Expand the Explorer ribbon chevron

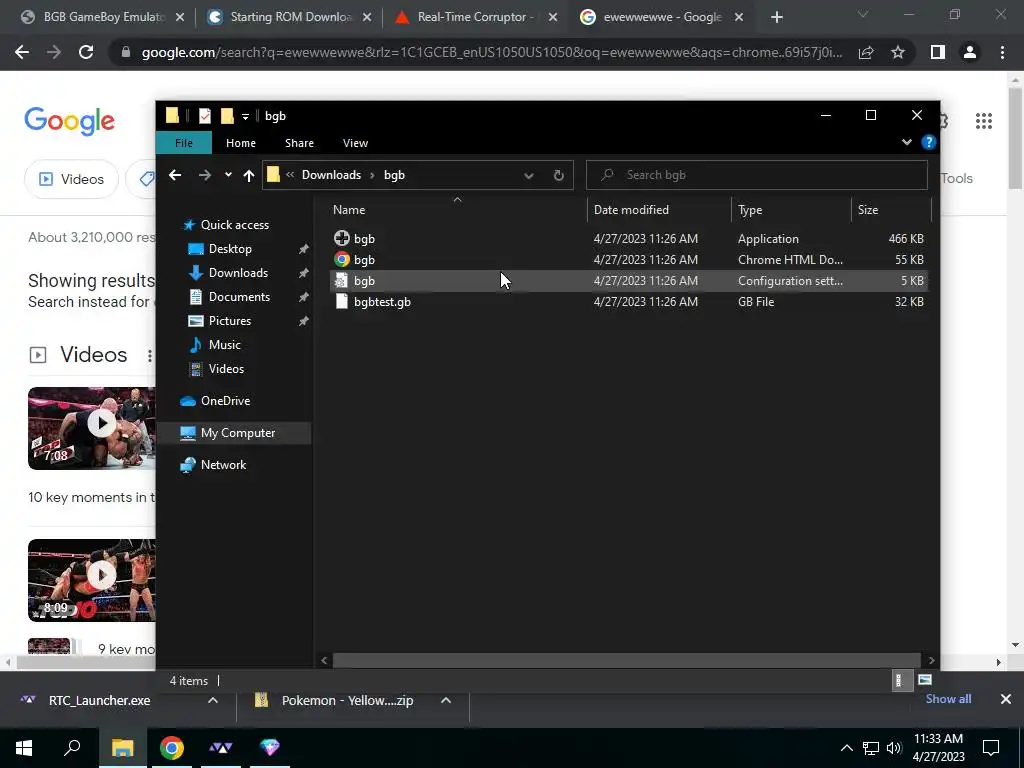coord(906,142)
